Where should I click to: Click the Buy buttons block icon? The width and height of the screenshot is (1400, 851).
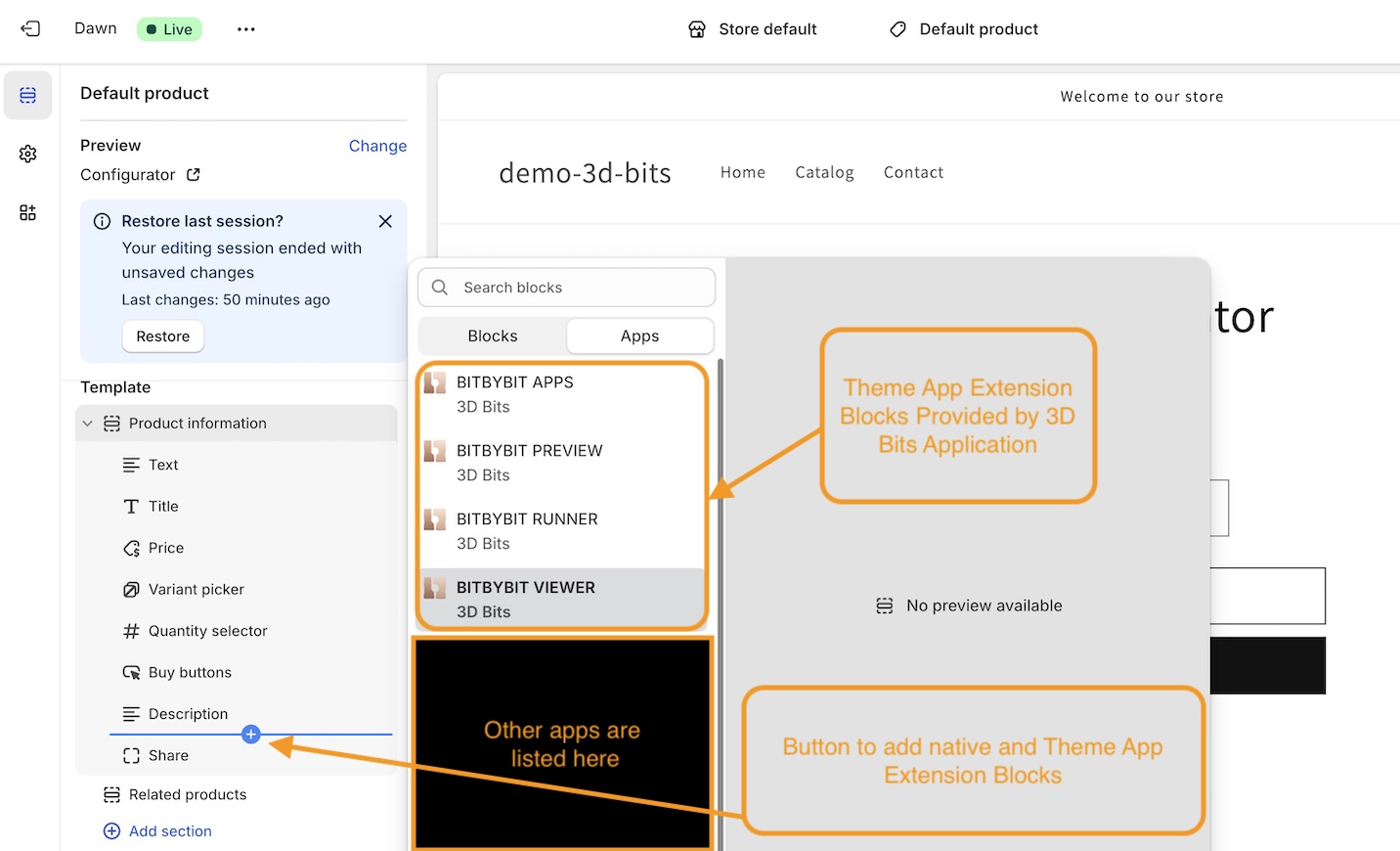131,672
